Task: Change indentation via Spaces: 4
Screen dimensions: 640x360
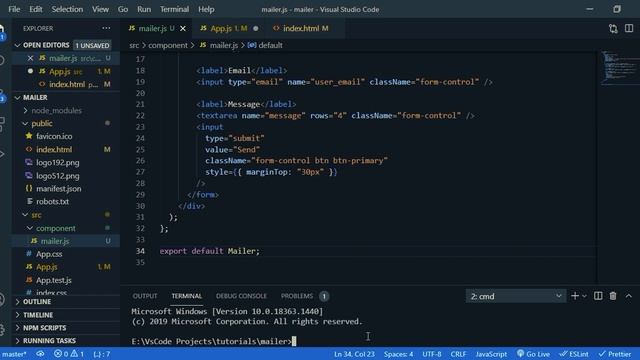Action: pyautogui.click(x=398, y=354)
